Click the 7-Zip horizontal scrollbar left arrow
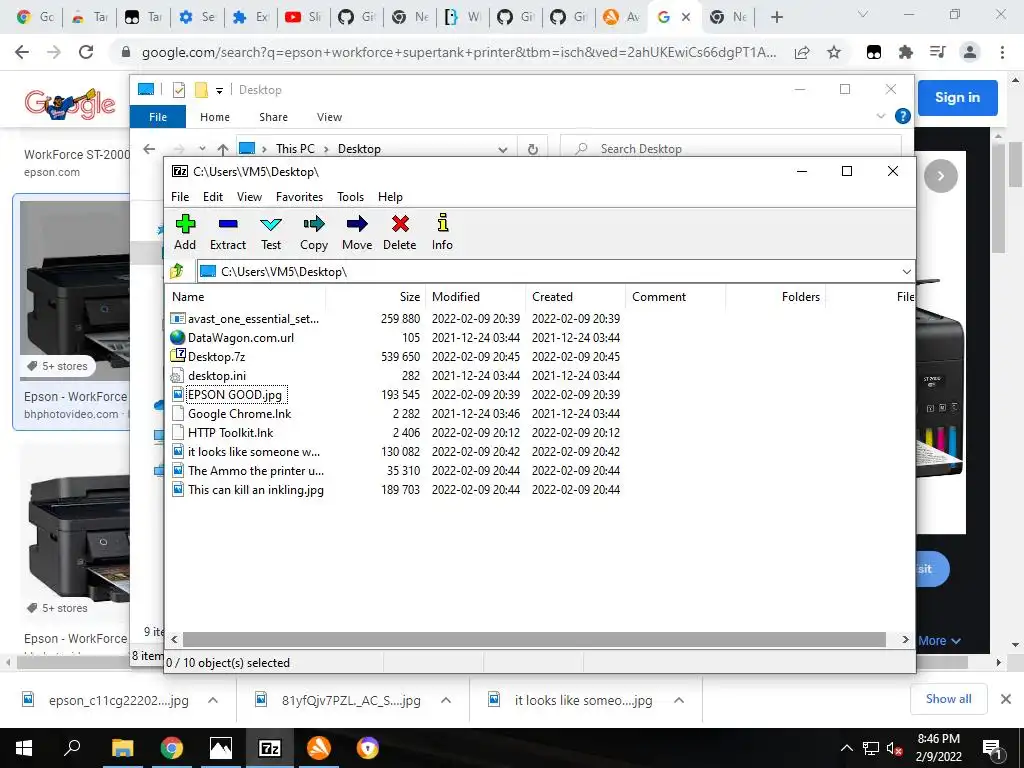 [x=174, y=639]
